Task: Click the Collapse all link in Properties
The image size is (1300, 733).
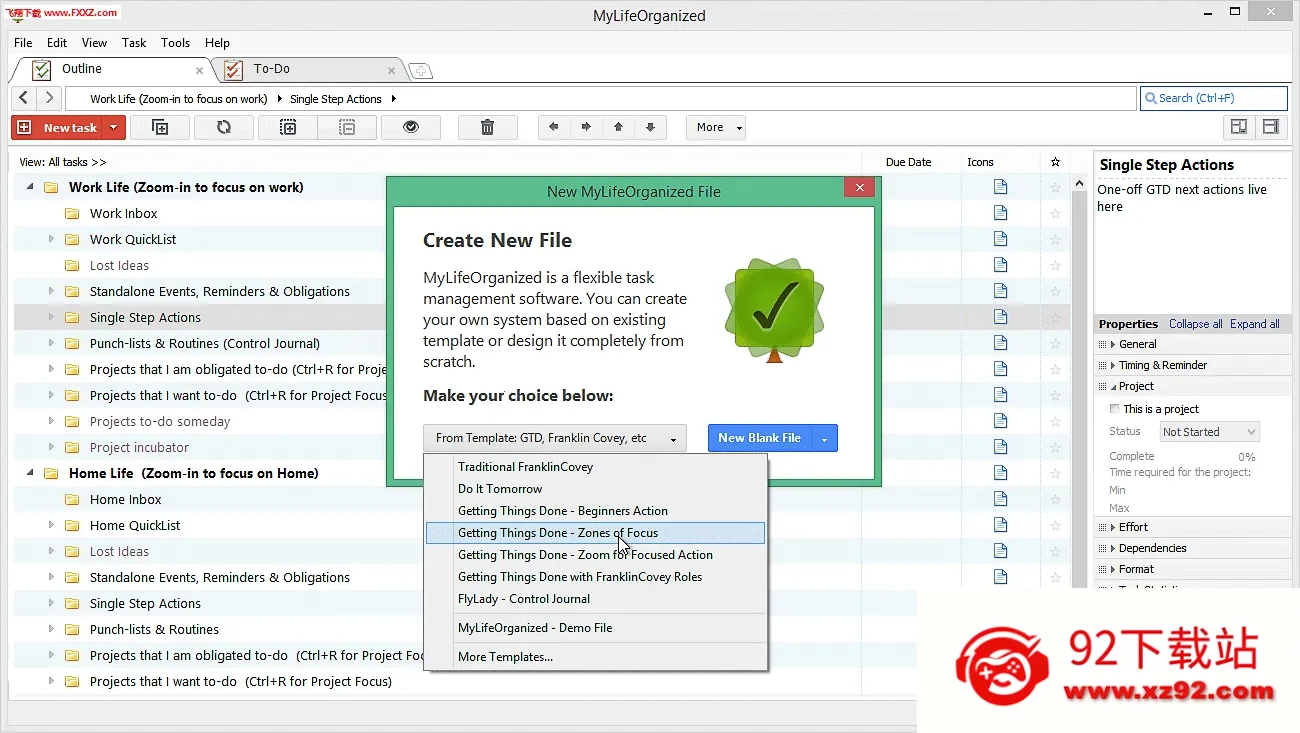Action: tap(1195, 324)
